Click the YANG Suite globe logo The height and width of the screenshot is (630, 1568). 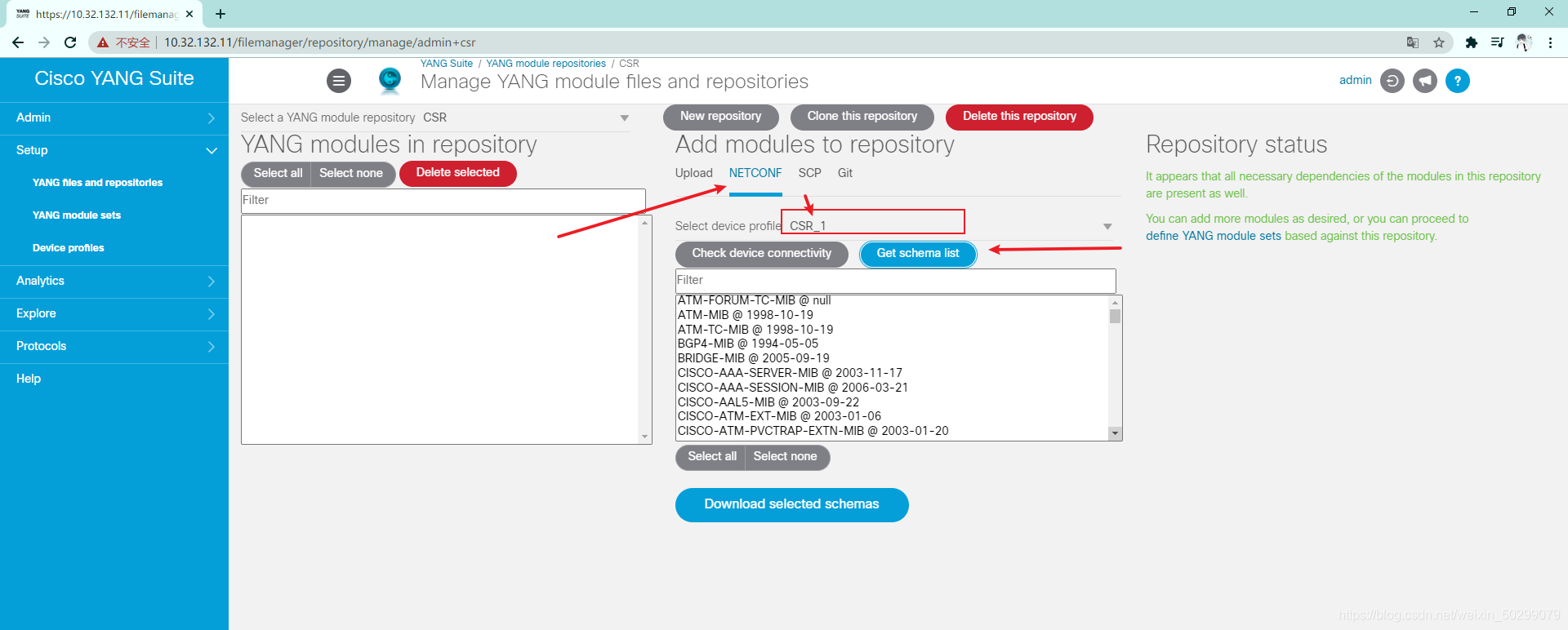click(390, 80)
